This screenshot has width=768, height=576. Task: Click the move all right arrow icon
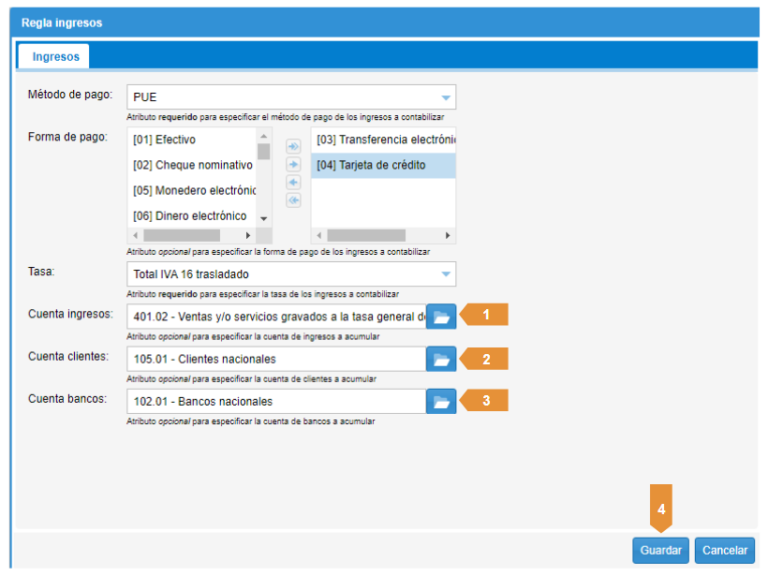pos(293,146)
